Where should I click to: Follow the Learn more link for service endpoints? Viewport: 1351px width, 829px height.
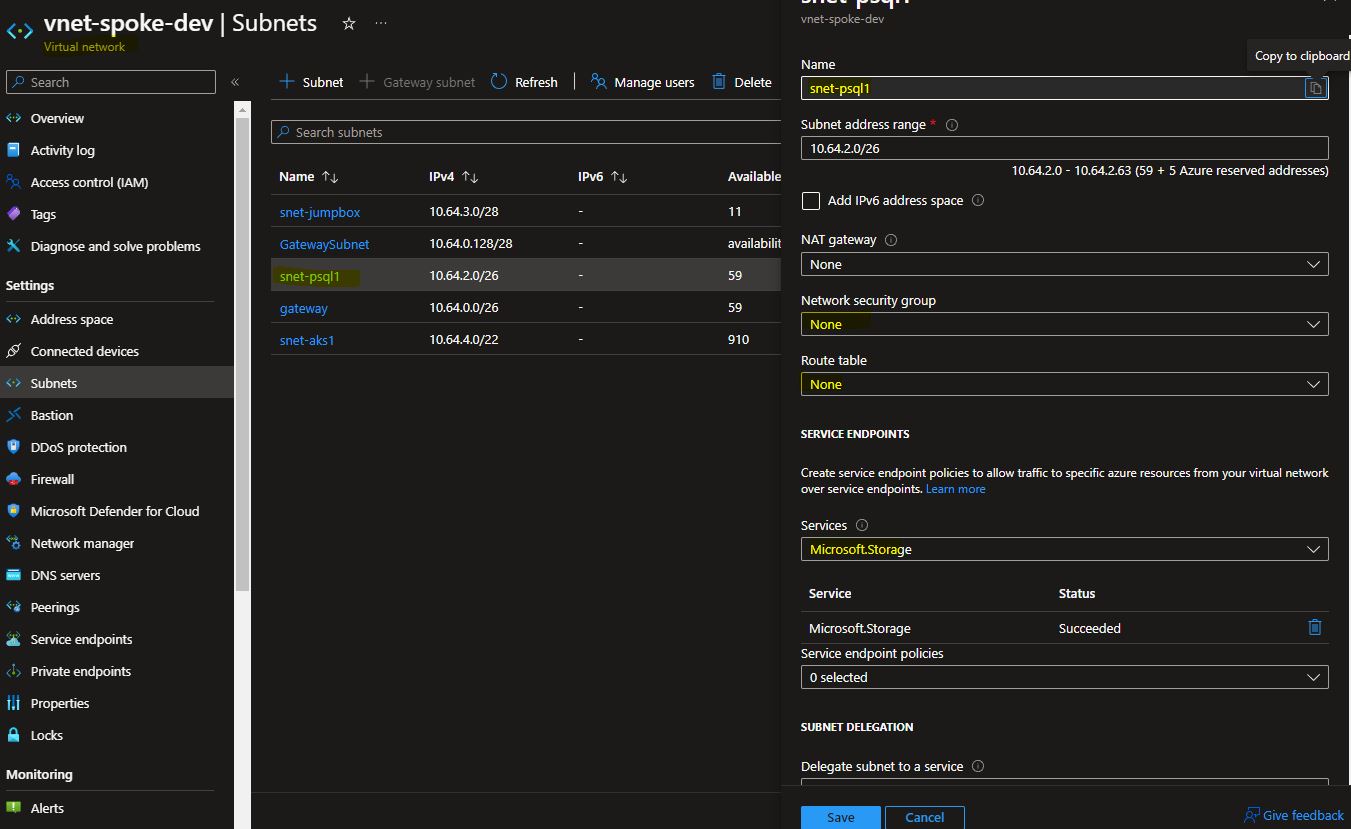pos(955,489)
